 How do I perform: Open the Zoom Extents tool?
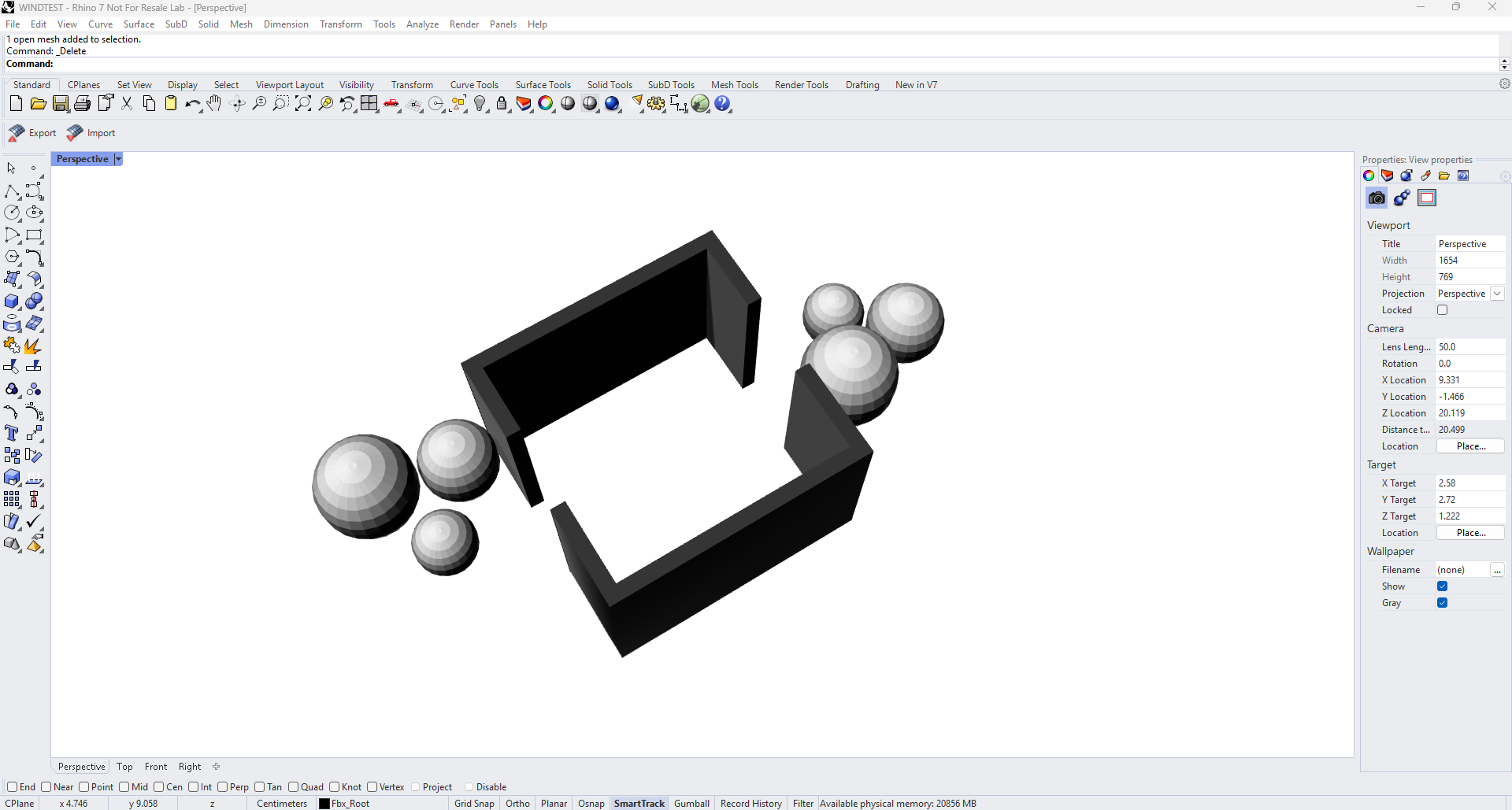pyautogui.click(x=303, y=103)
